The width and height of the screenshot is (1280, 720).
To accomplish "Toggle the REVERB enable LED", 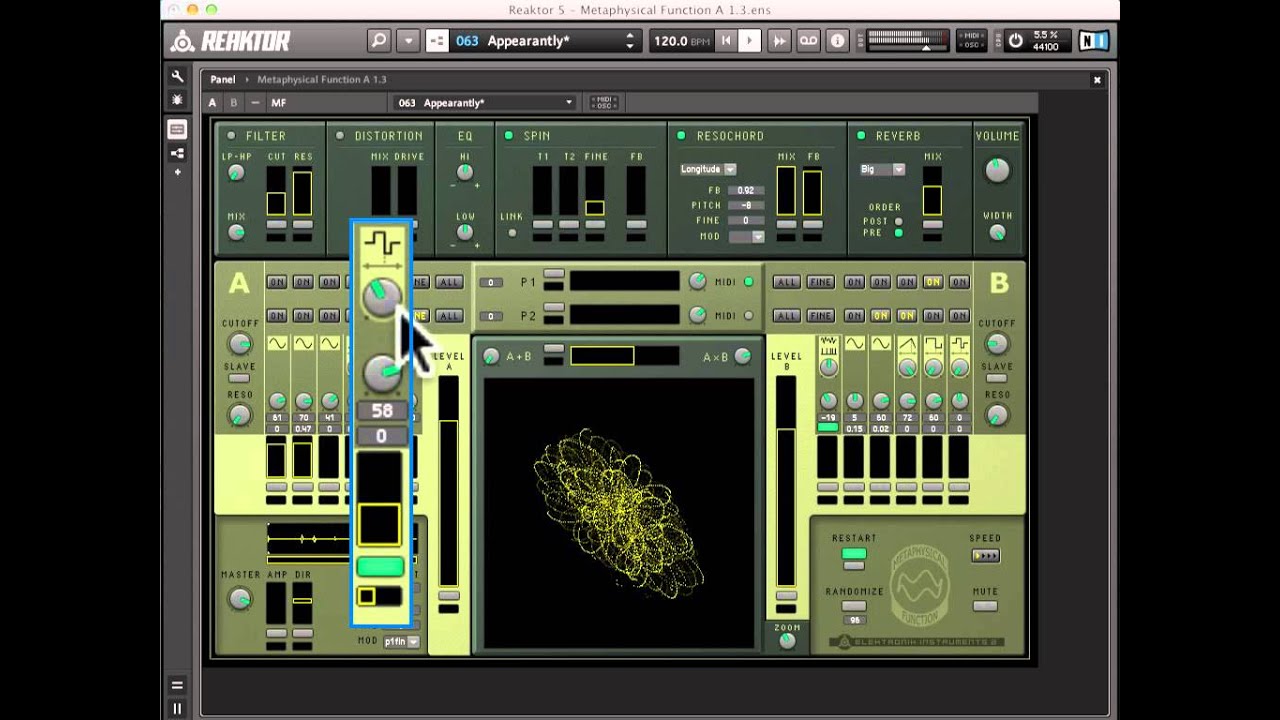I will [860, 136].
